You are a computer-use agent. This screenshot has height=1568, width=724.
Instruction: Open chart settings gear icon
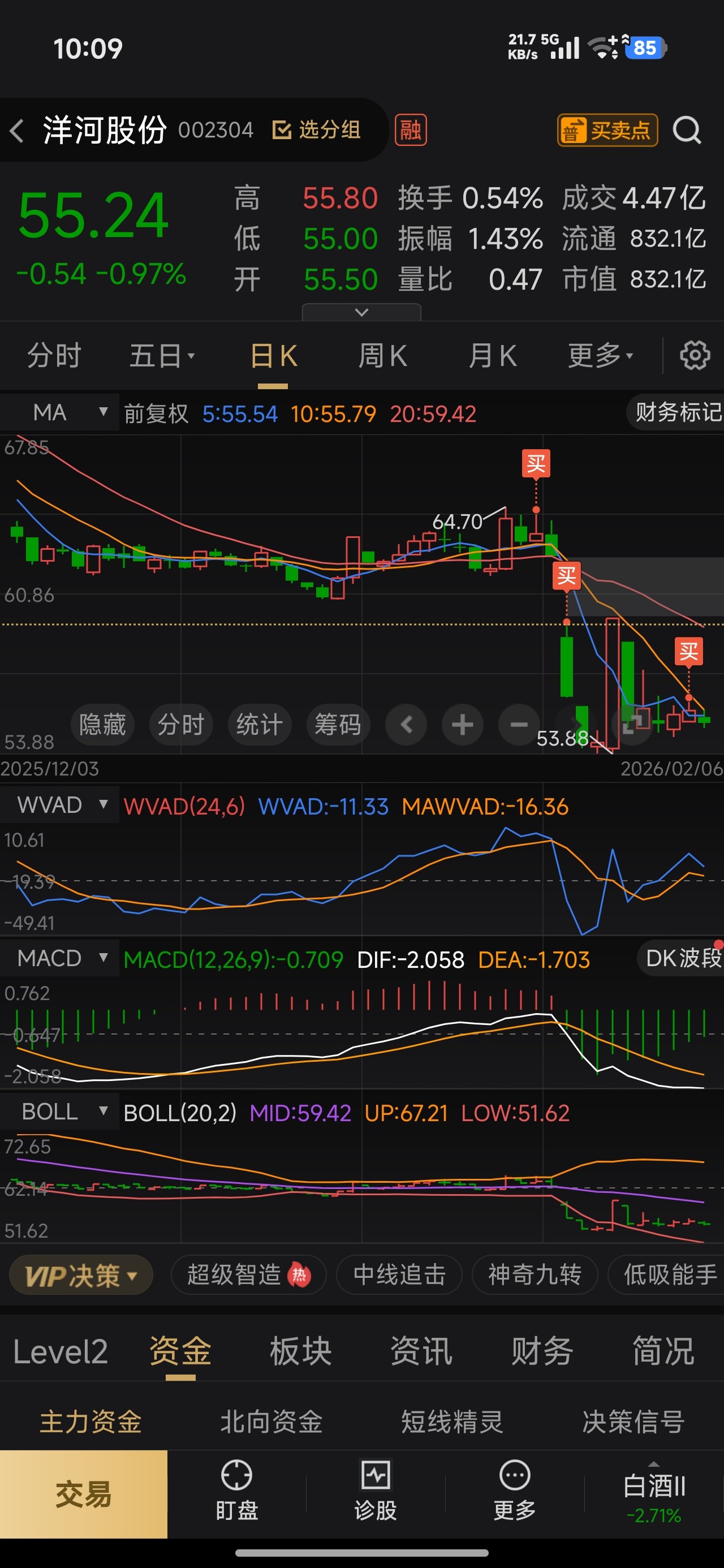point(695,355)
